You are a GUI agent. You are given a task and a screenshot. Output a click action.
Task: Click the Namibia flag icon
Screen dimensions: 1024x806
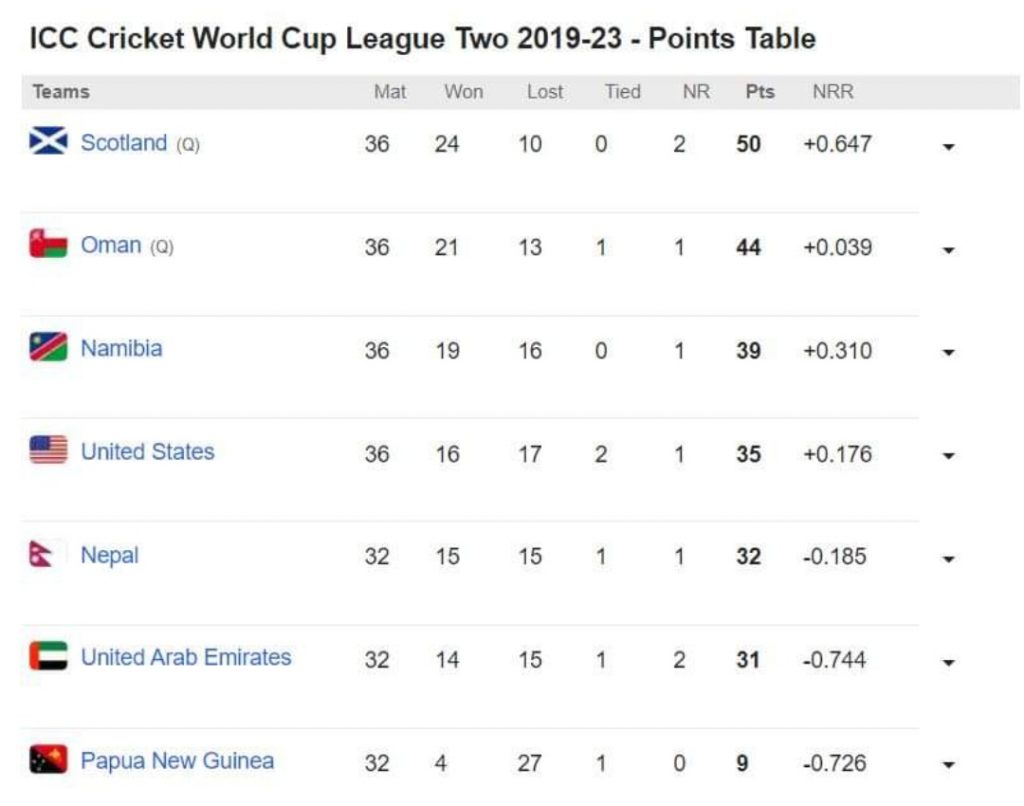click(48, 347)
